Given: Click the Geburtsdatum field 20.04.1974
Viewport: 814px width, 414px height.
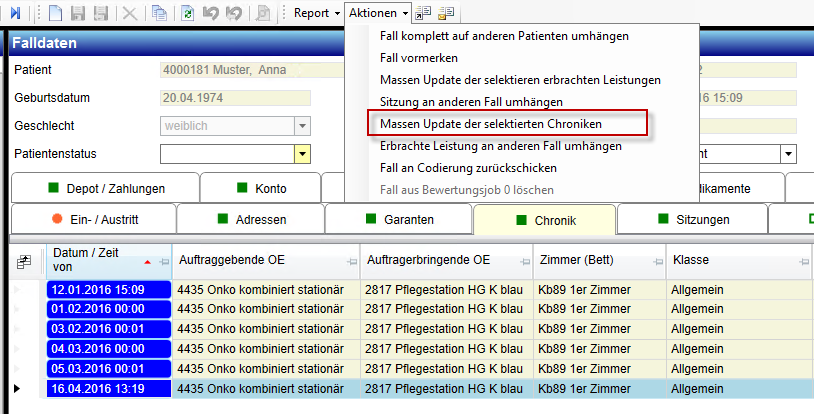Looking at the screenshot, I should point(235,98).
